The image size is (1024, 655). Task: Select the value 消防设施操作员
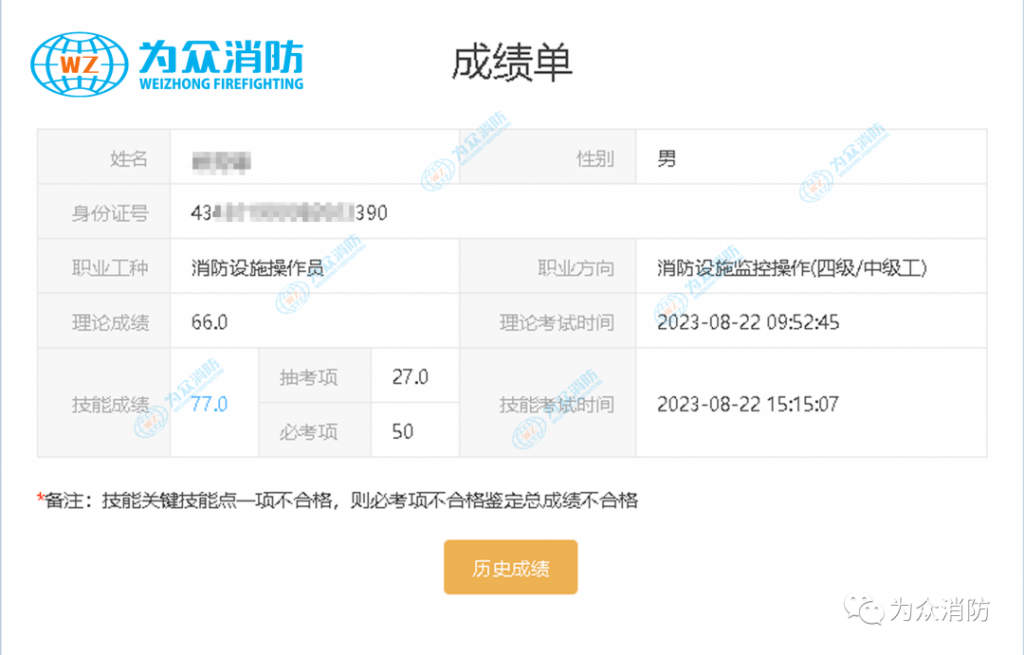coord(257,268)
